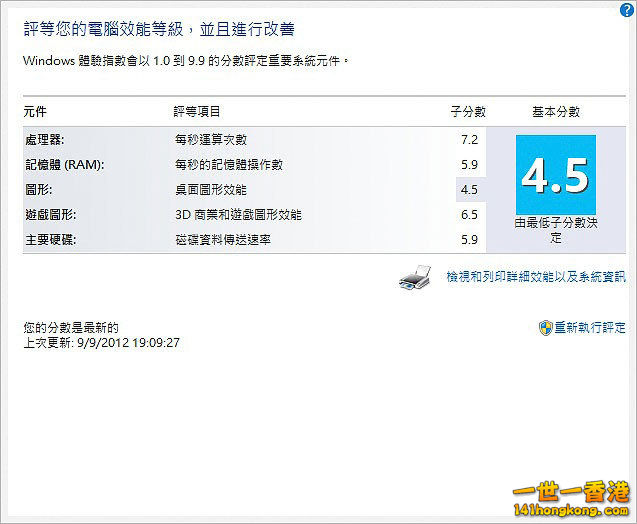Click the processor subscore 7.2

(469, 140)
